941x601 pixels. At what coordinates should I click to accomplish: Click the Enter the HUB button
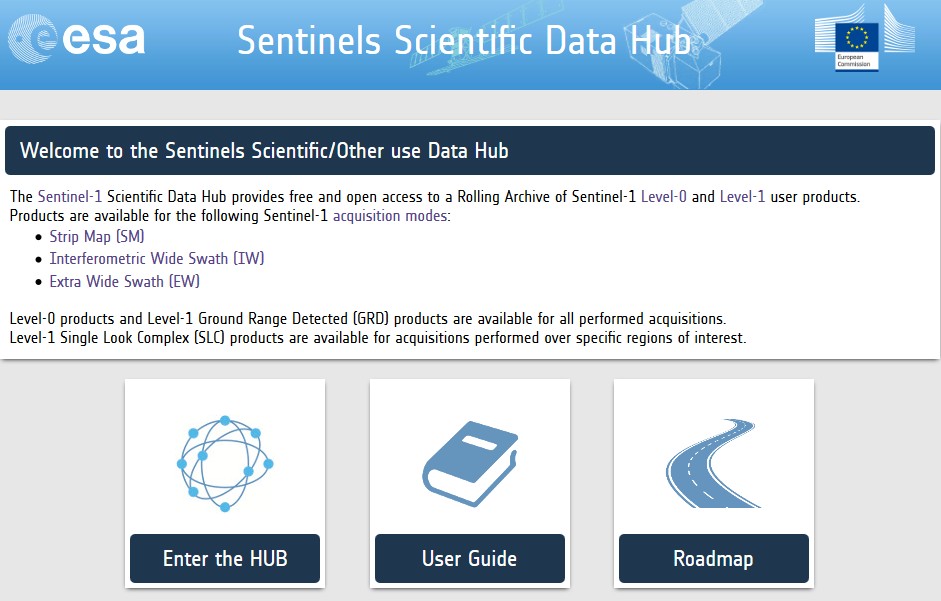[225, 558]
